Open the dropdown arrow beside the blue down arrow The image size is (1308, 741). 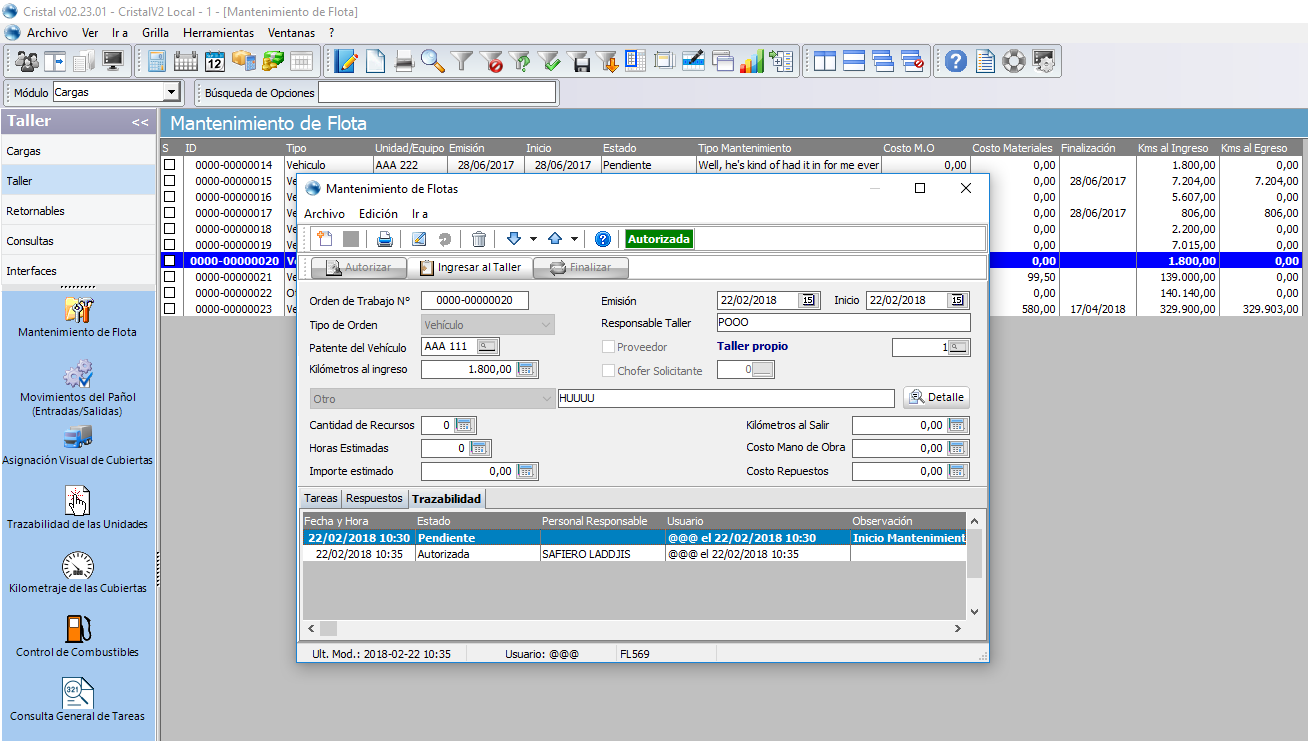click(x=534, y=239)
